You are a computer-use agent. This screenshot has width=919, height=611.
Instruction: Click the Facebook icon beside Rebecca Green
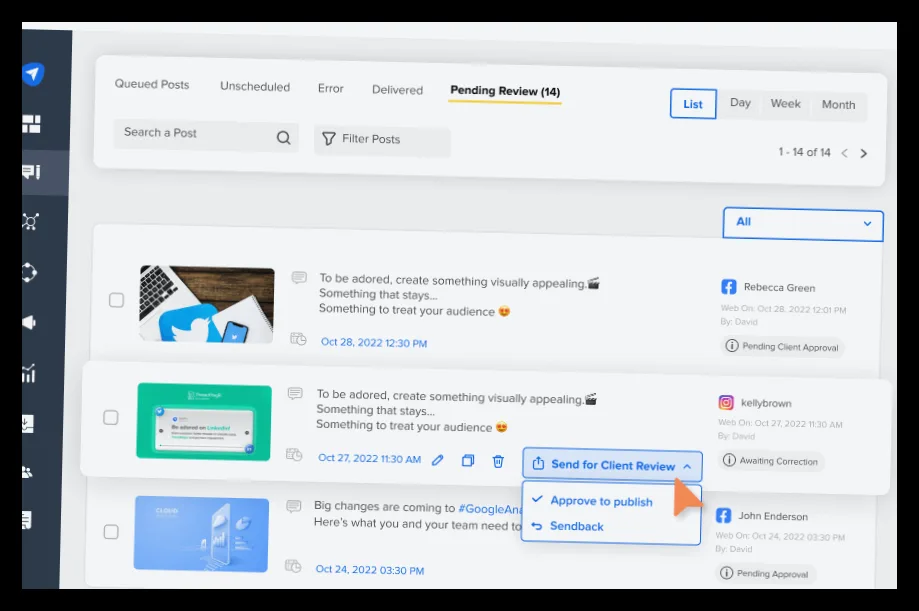(729, 287)
